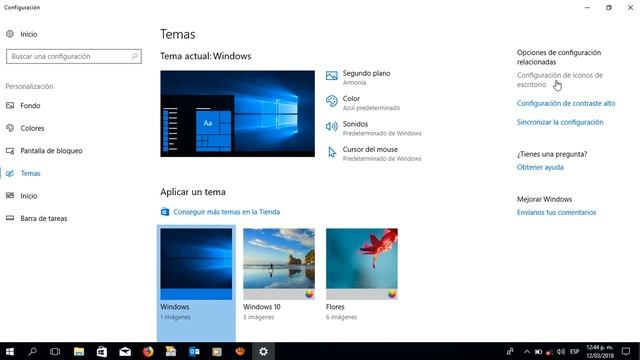The height and width of the screenshot is (360, 640).
Task: Open Configuración de contraste alto
Action: click(566, 103)
